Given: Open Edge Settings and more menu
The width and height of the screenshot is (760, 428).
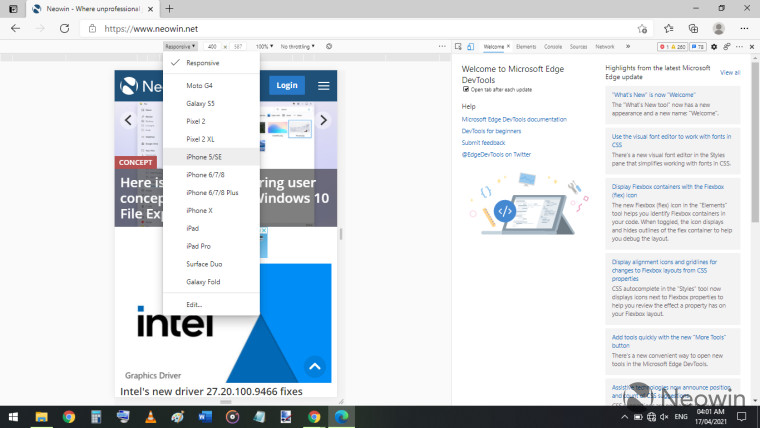Looking at the screenshot, I should [744, 29].
